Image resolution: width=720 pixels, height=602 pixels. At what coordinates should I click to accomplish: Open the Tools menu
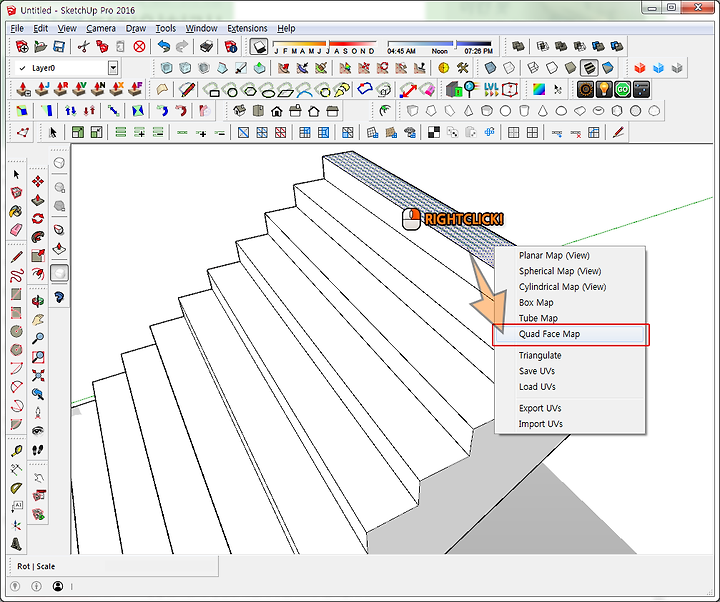coord(165,28)
